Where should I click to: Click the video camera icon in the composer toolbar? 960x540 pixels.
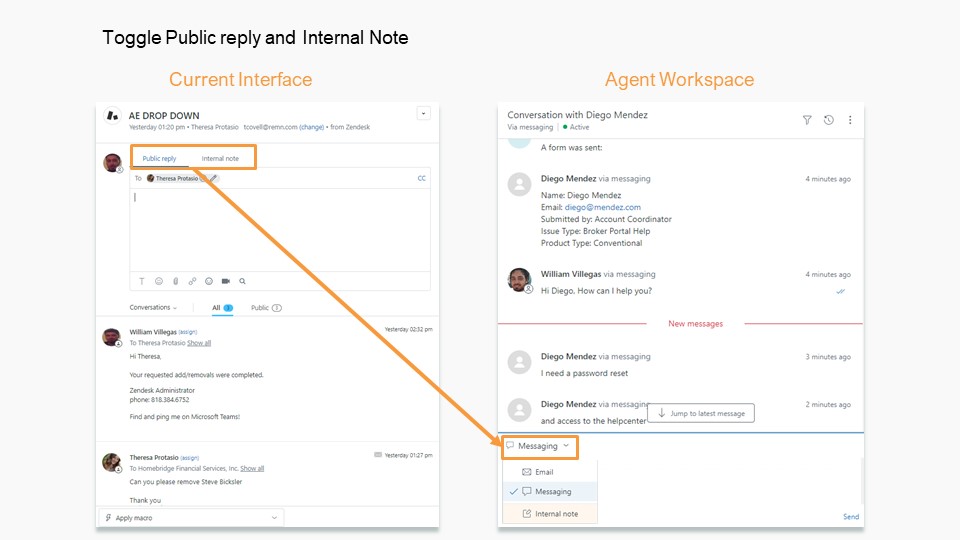(x=225, y=281)
